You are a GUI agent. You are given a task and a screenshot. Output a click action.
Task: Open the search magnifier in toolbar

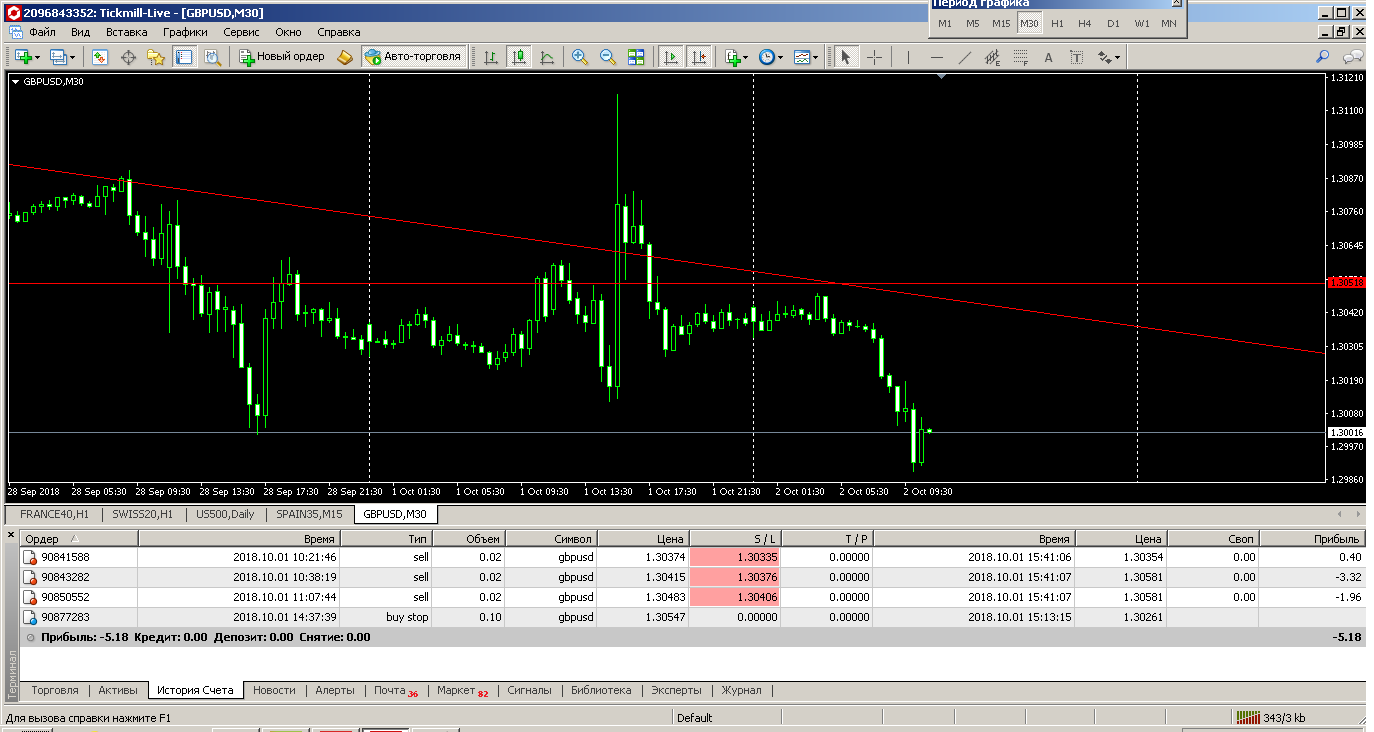coord(1322,57)
